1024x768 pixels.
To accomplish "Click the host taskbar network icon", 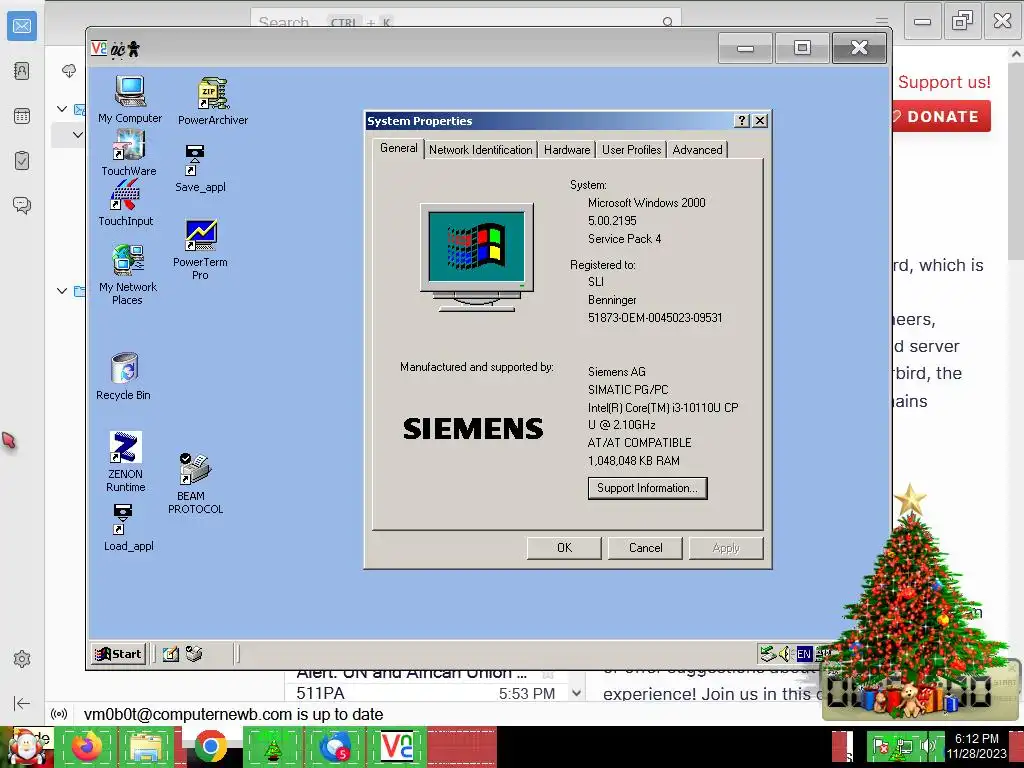I will [x=904, y=746].
